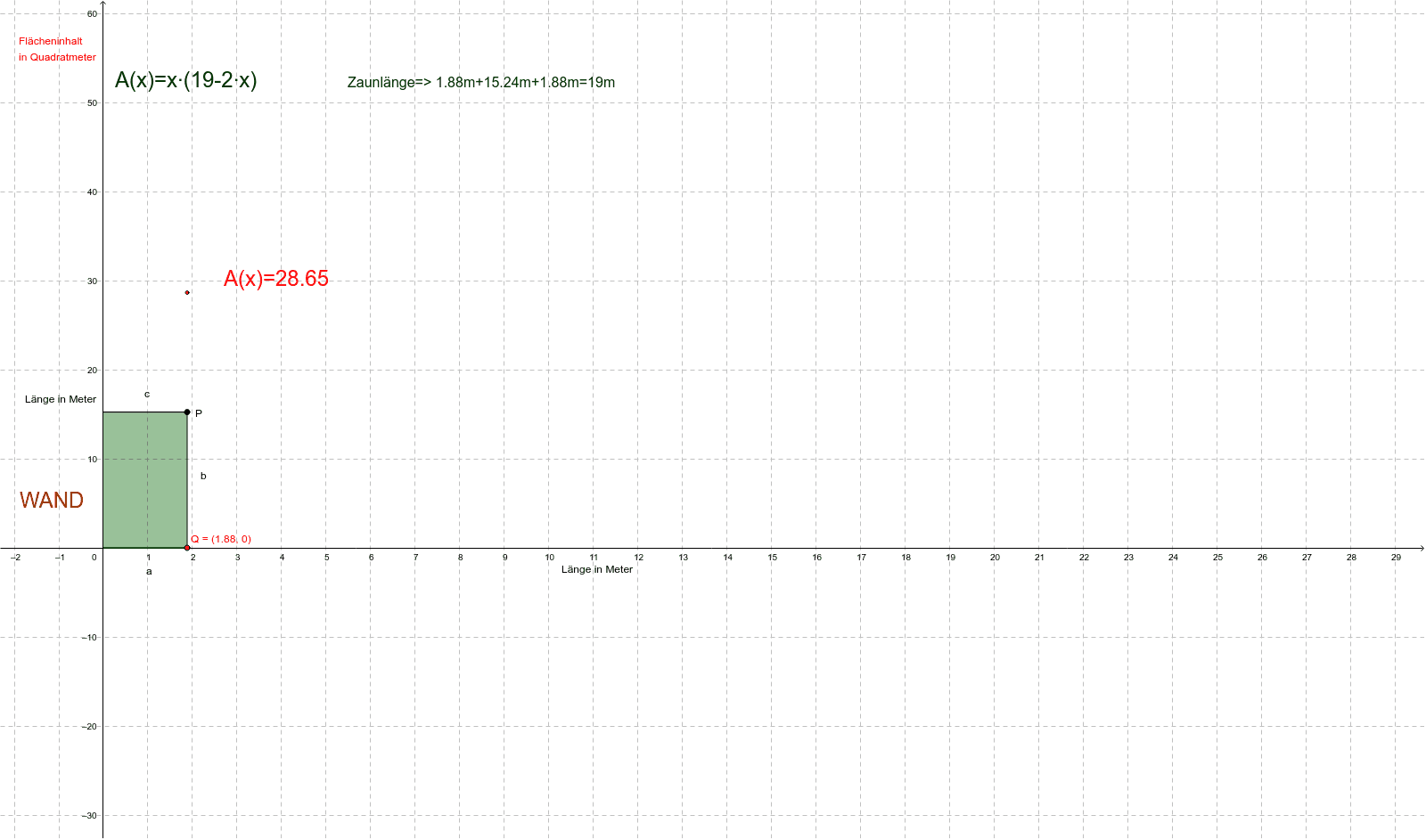Select the WAND label
1426x840 pixels.
point(52,500)
